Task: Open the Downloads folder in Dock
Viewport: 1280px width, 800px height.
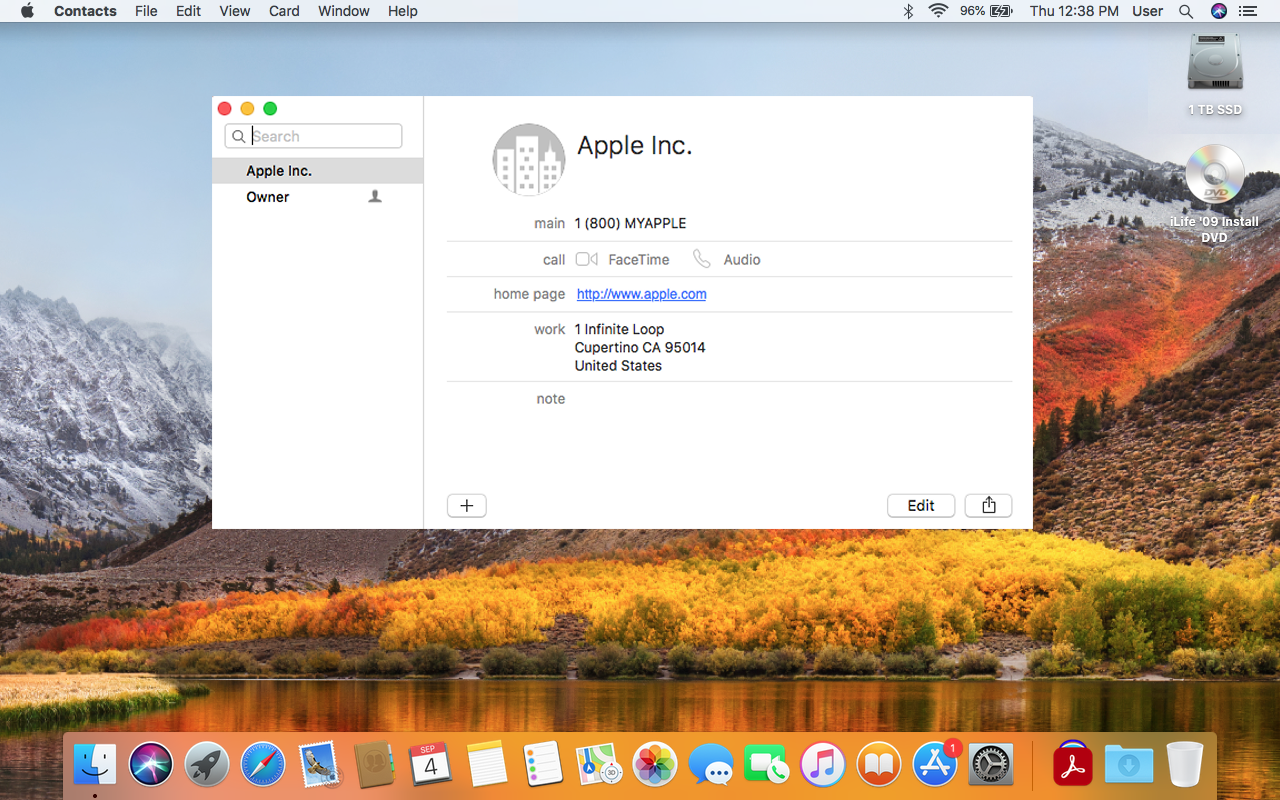Action: 1129,766
